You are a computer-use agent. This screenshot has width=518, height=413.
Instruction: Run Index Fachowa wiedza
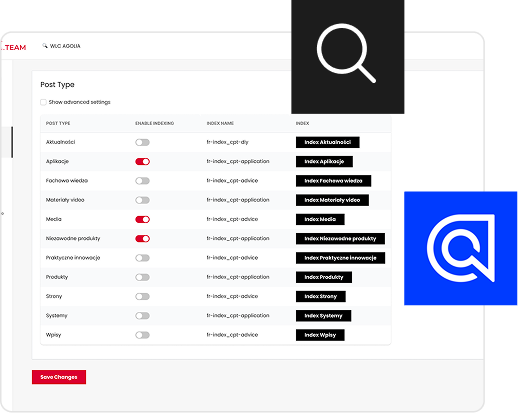click(x=333, y=181)
